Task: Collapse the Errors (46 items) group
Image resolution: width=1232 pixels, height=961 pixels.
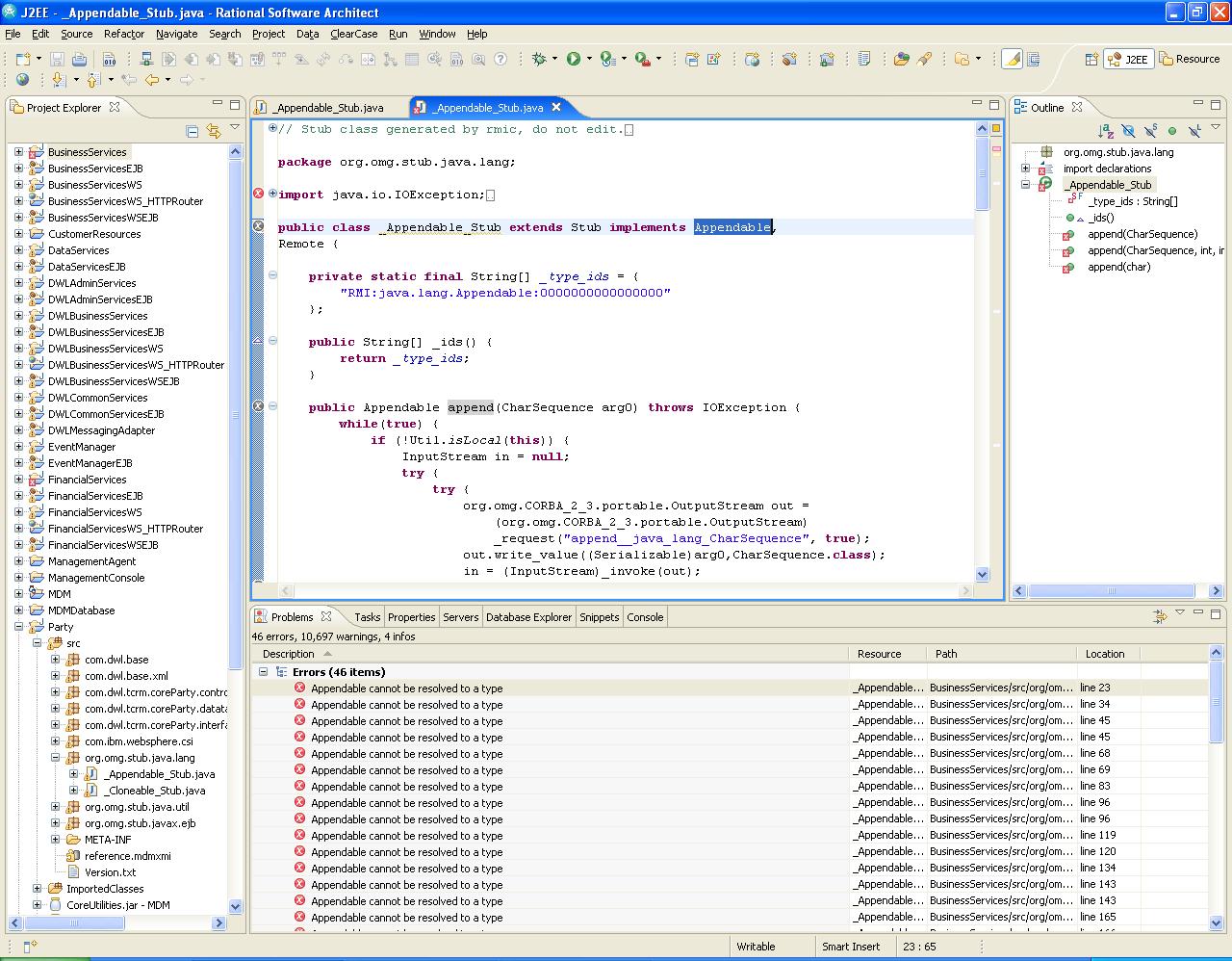Action: coord(263,672)
